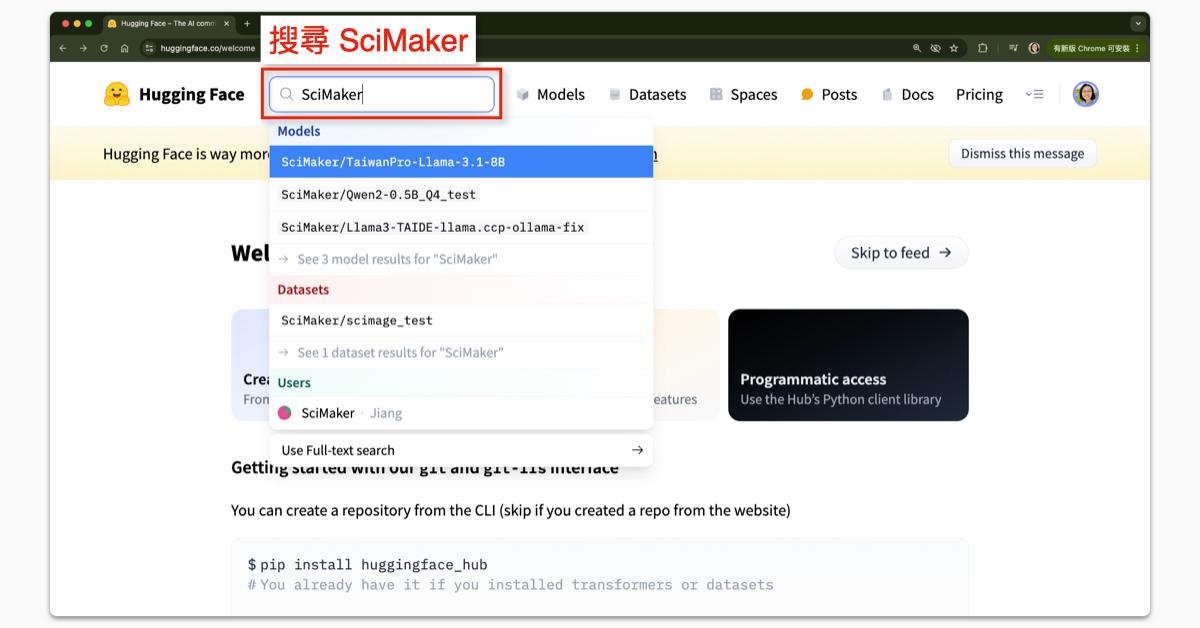
Task: Click the browser home icon
Action: (x=124, y=48)
